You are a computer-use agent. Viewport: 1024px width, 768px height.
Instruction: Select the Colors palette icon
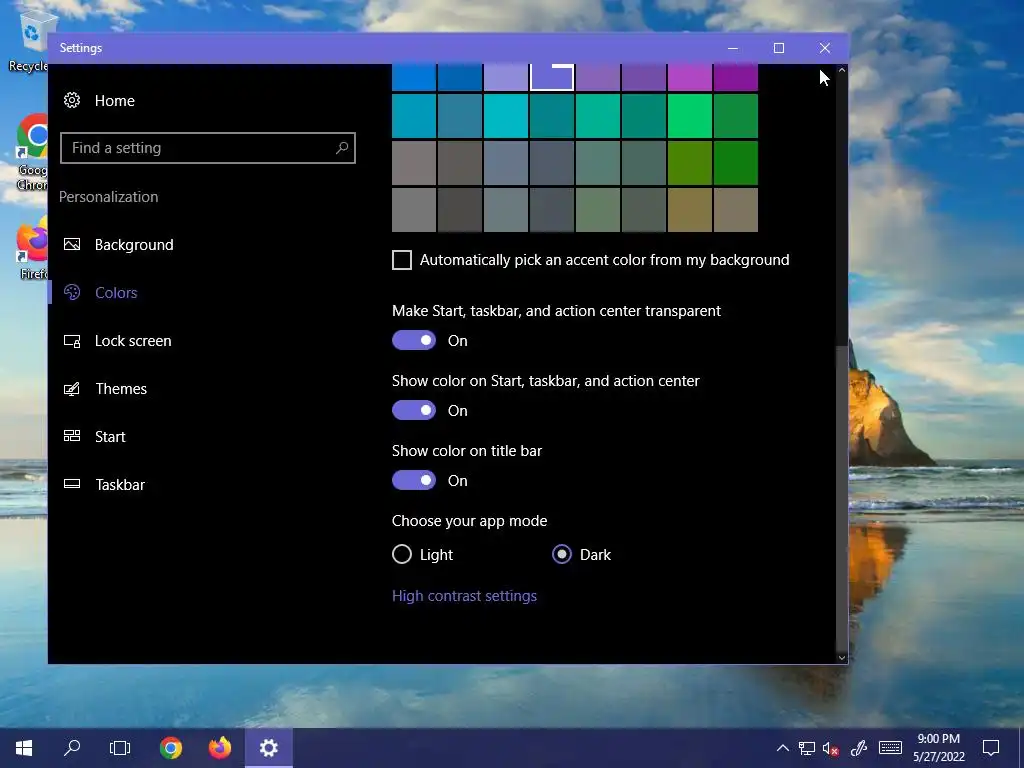(x=72, y=293)
